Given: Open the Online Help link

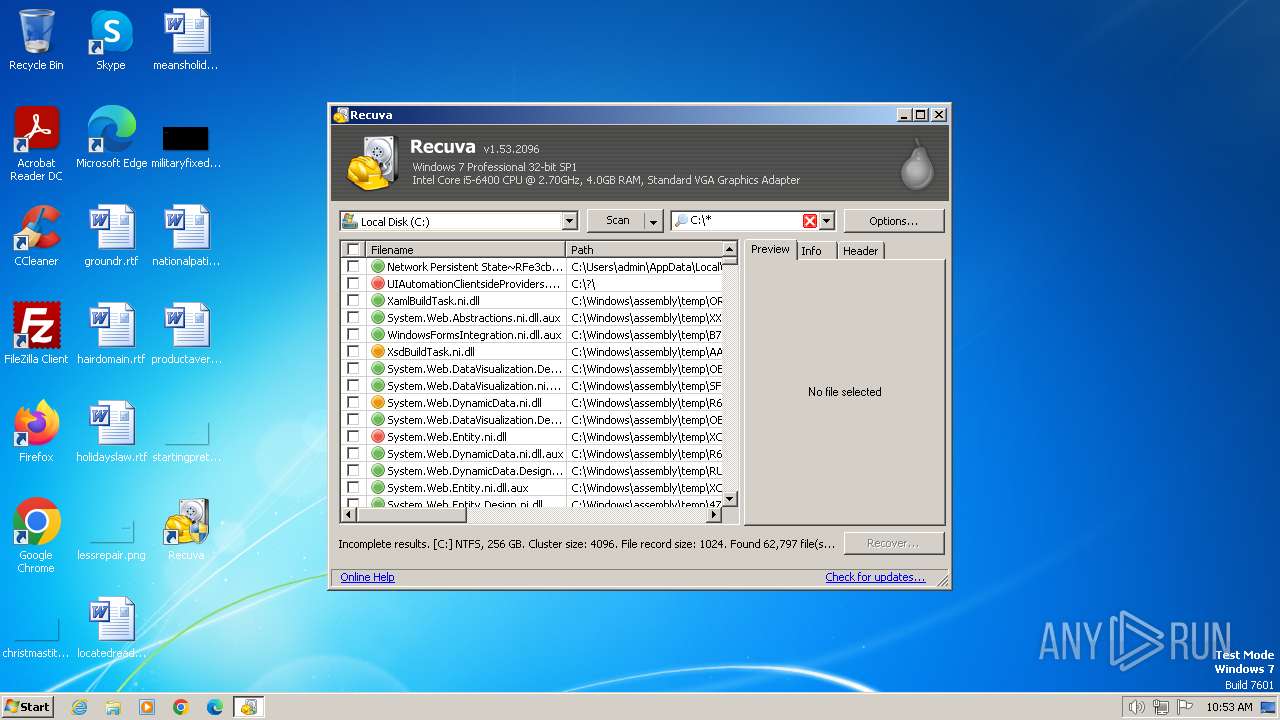Looking at the screenshot, I should pyautogui.click(x=367, y=577).
